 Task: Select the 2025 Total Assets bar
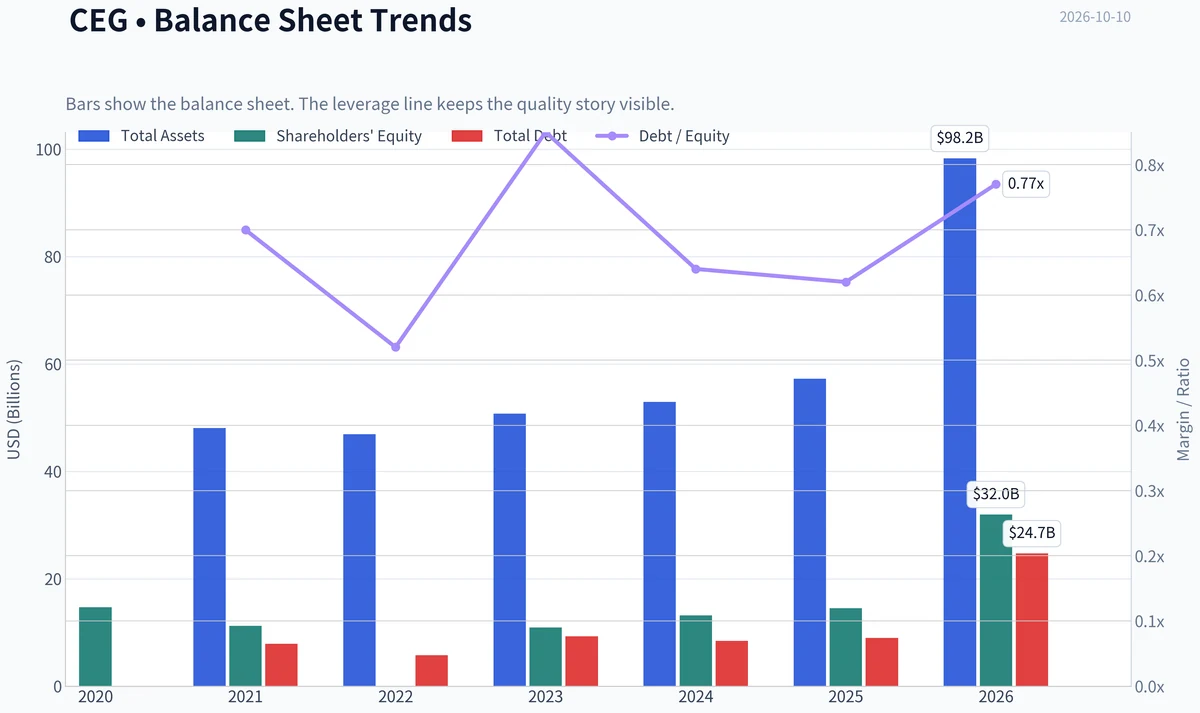click(810, 532)
